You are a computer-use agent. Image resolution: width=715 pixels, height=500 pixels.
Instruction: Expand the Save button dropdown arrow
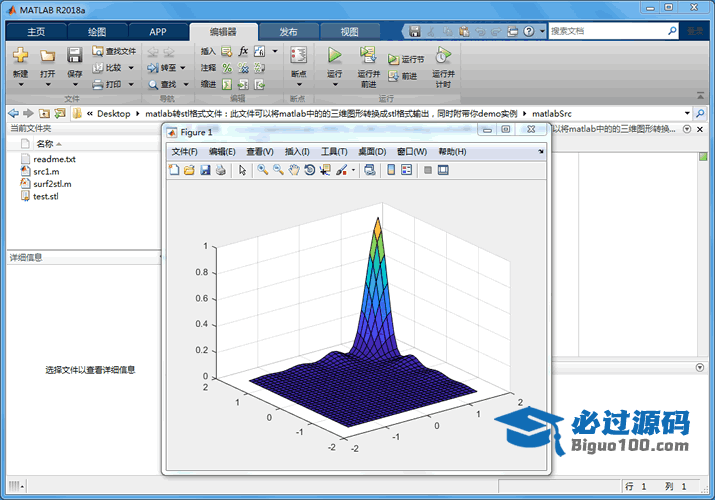pyautogui.click(x=75, y=85)
